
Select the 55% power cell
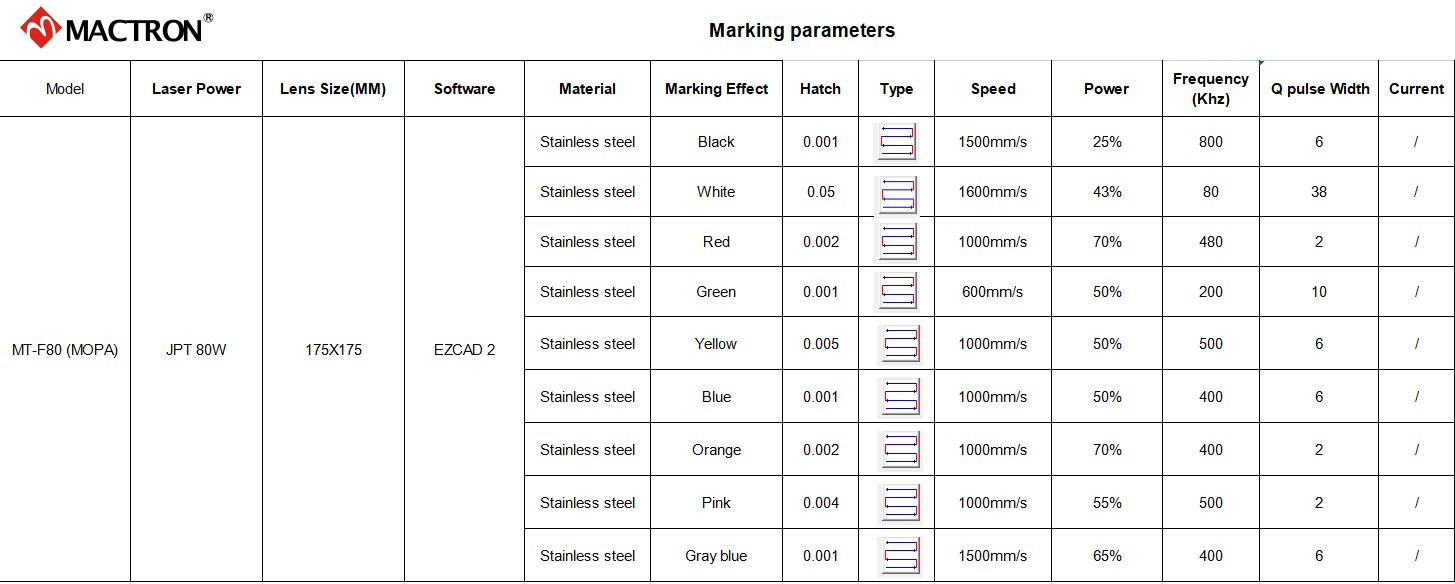point(1106,503)
